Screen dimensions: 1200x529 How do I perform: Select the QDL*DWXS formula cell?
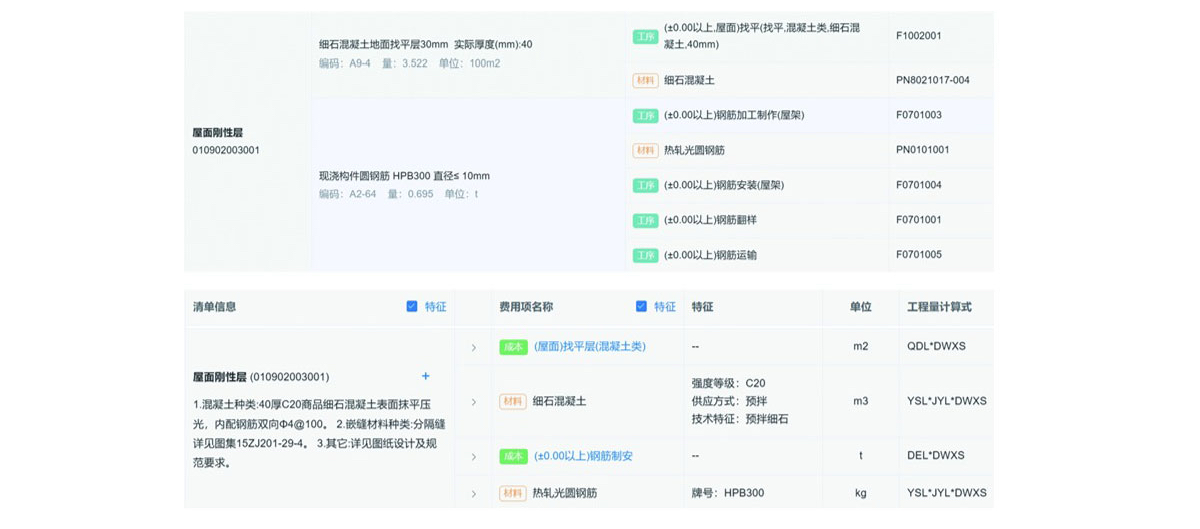tap(935, 346)
